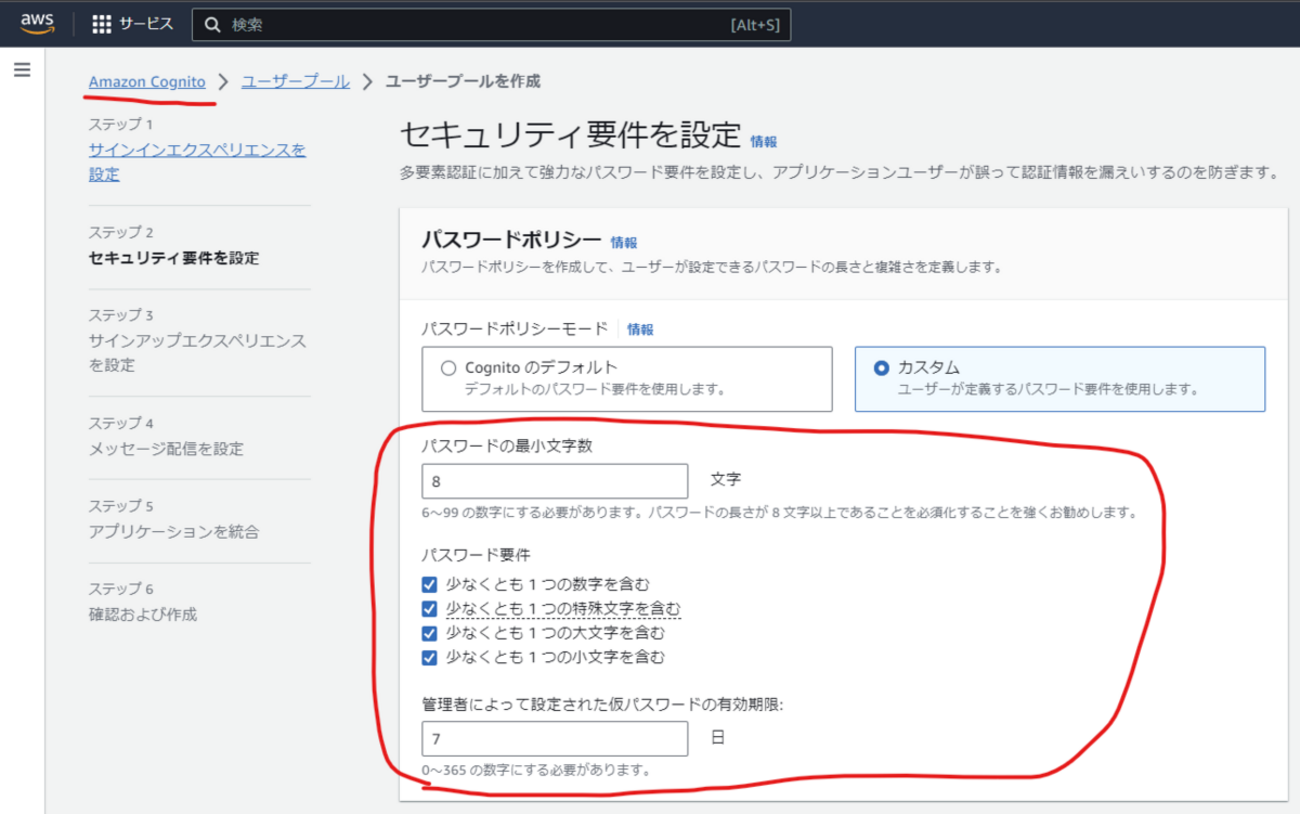
Task: Open the ユーザープール breadcrumb link
Action: click(x=295, y=82)
